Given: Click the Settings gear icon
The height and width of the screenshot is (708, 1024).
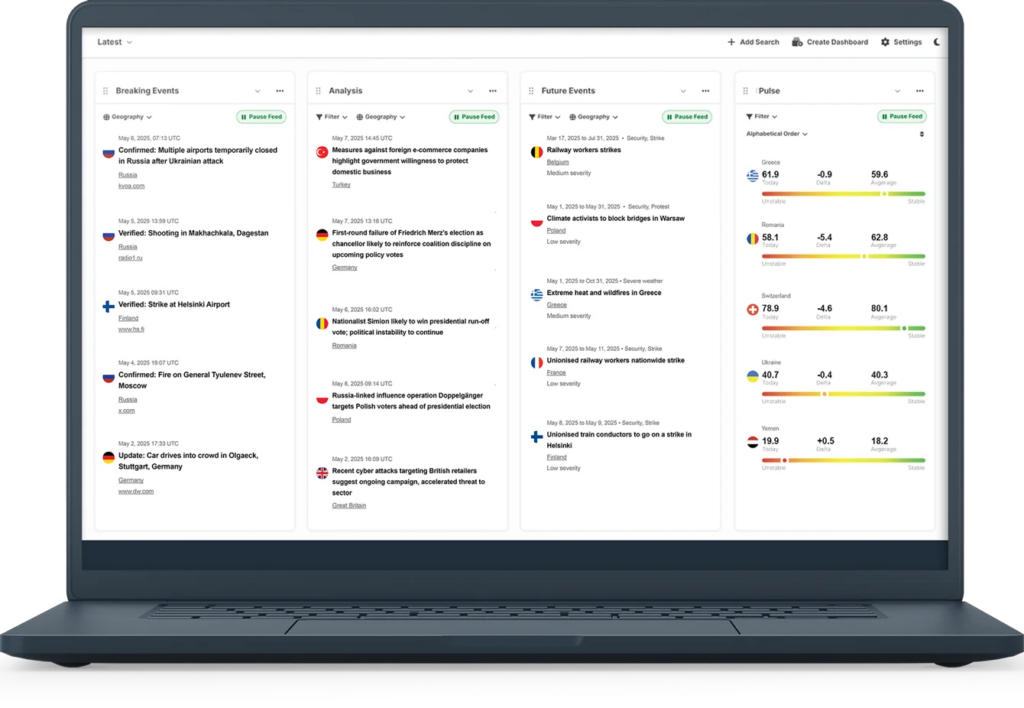Looking at the screenshot, I should (885, 42).
